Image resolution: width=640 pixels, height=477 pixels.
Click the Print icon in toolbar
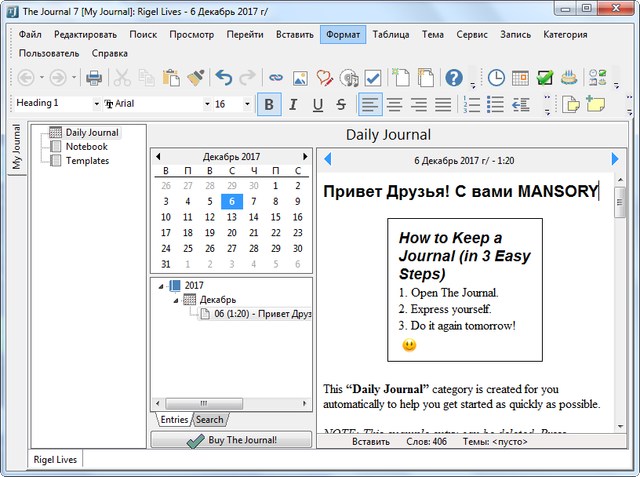pos(94,78)
